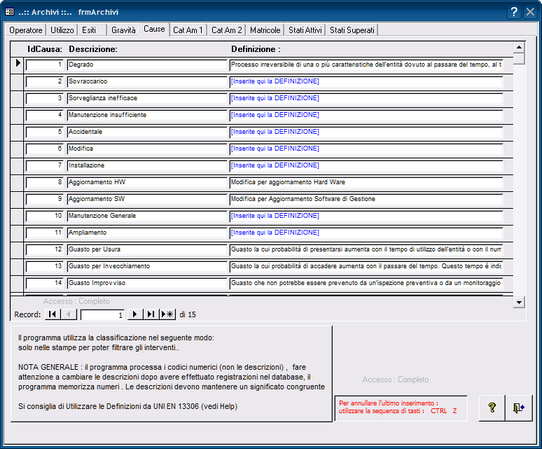
Task: Click IdCausa field with value 8
Action: [45, 183]
